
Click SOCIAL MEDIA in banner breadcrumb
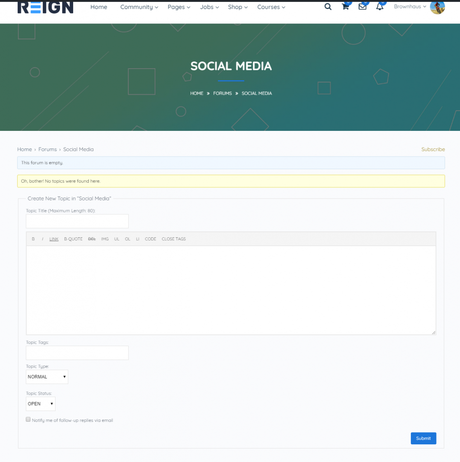(257, 93)
